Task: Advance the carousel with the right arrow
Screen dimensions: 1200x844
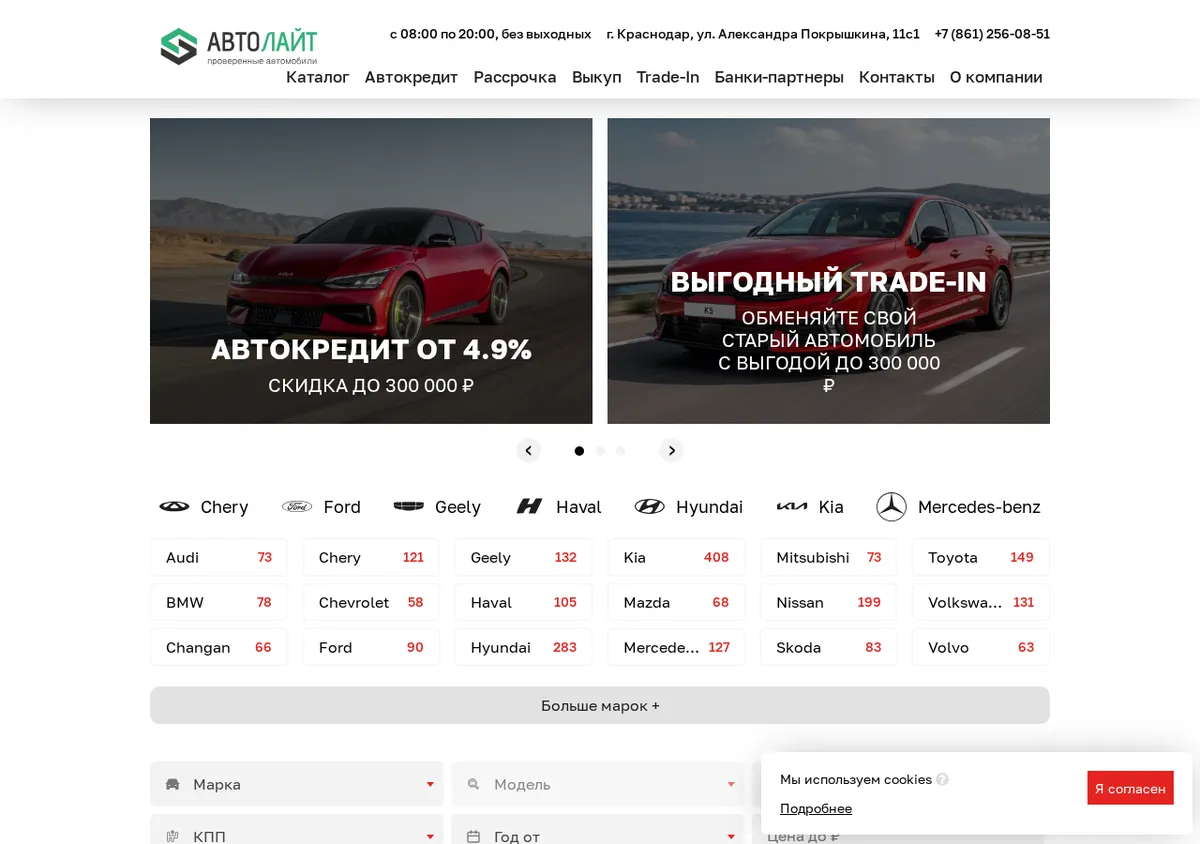Action: (671, 450)
